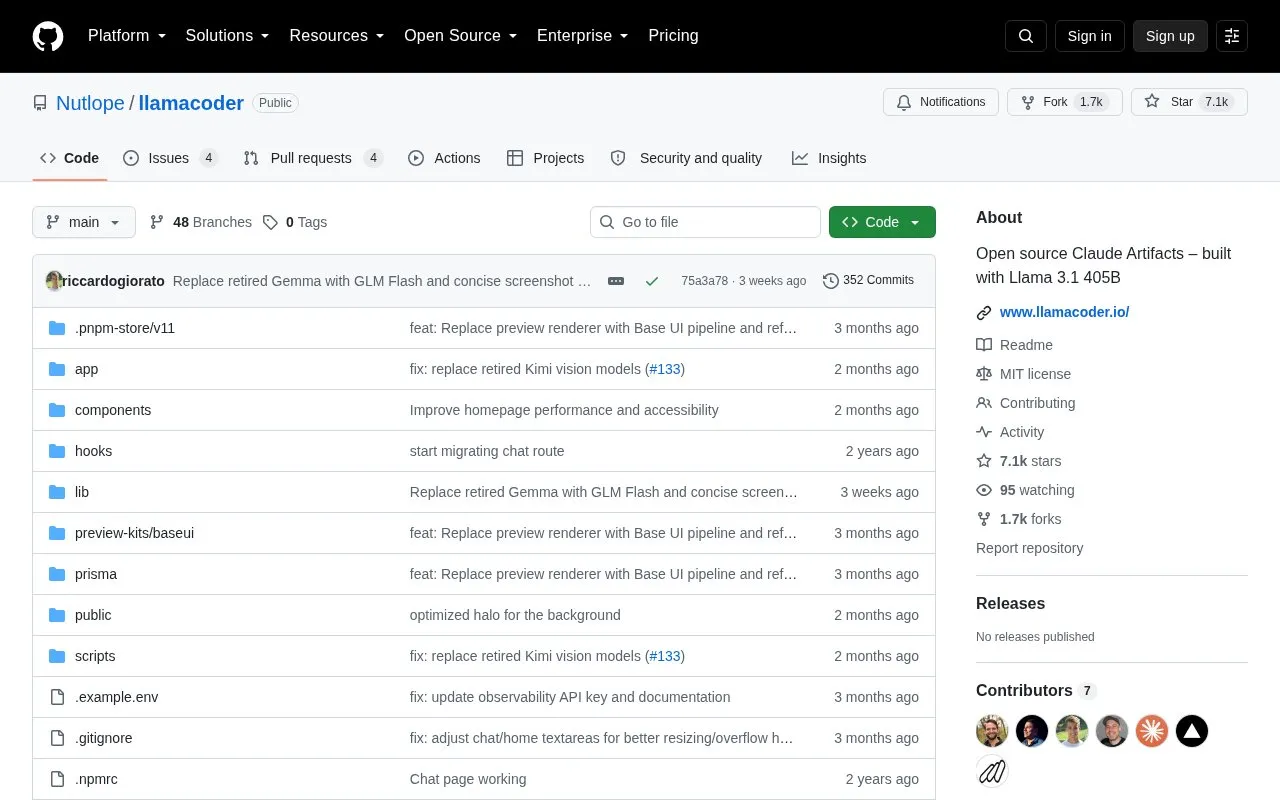Expand the Enterprise menu
The width and height of the screenshot is (1280, 800).
pyautogui.click(x=583, y=36)
